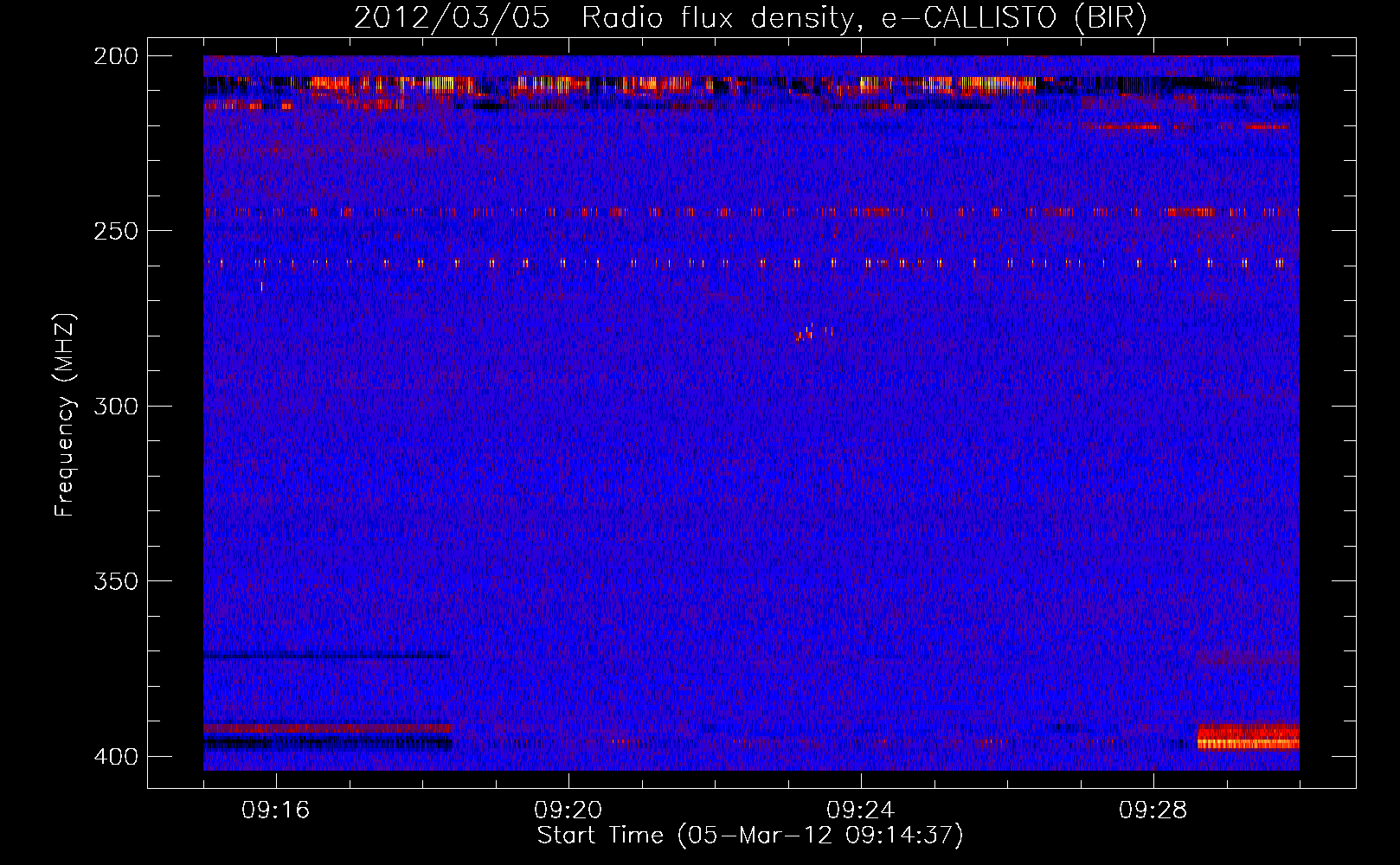Click the 300 frequency tick label
Screen dimensions: 1400x865
tap(115, 406)
